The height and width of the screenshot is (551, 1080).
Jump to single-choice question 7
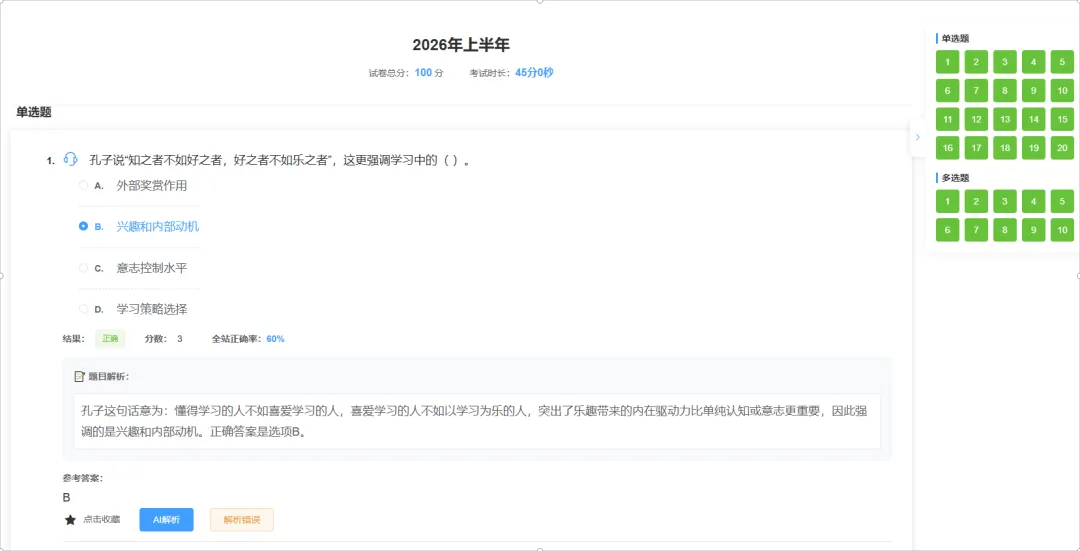click(x=977, y=91)
